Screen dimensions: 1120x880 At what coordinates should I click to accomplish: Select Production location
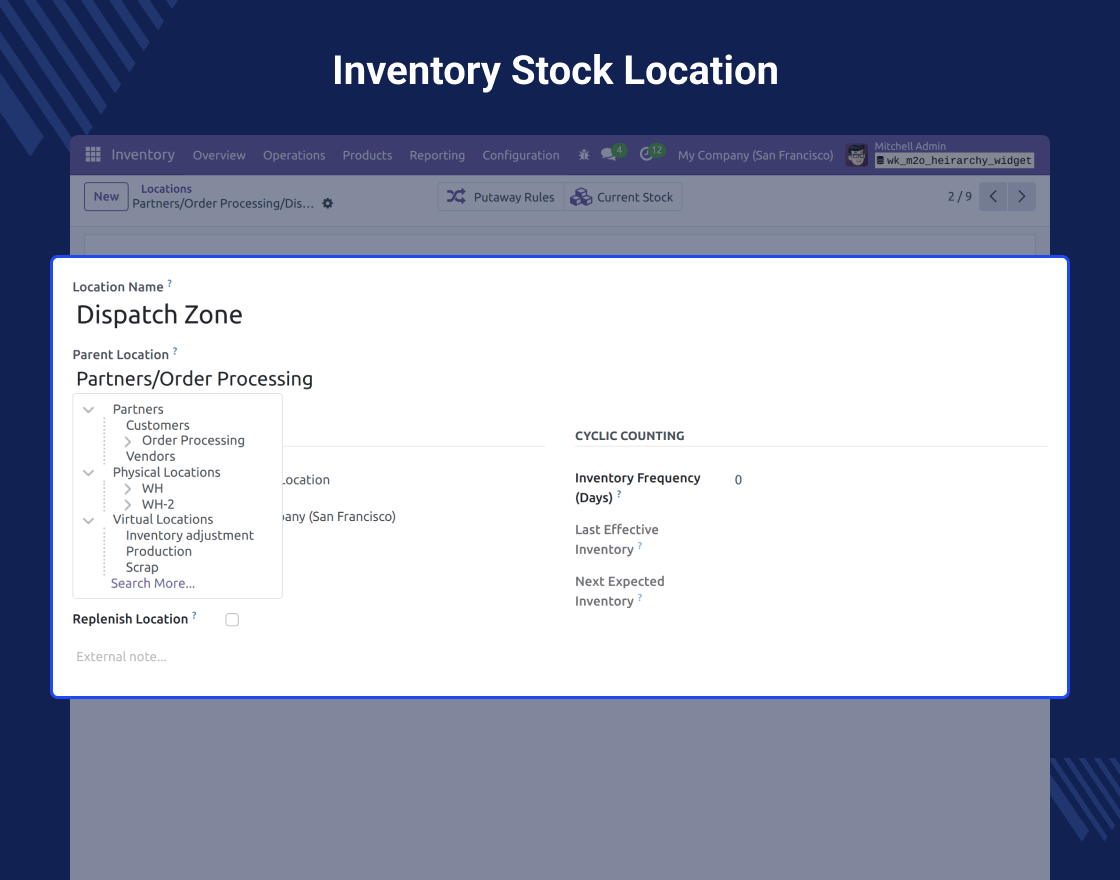159,551
